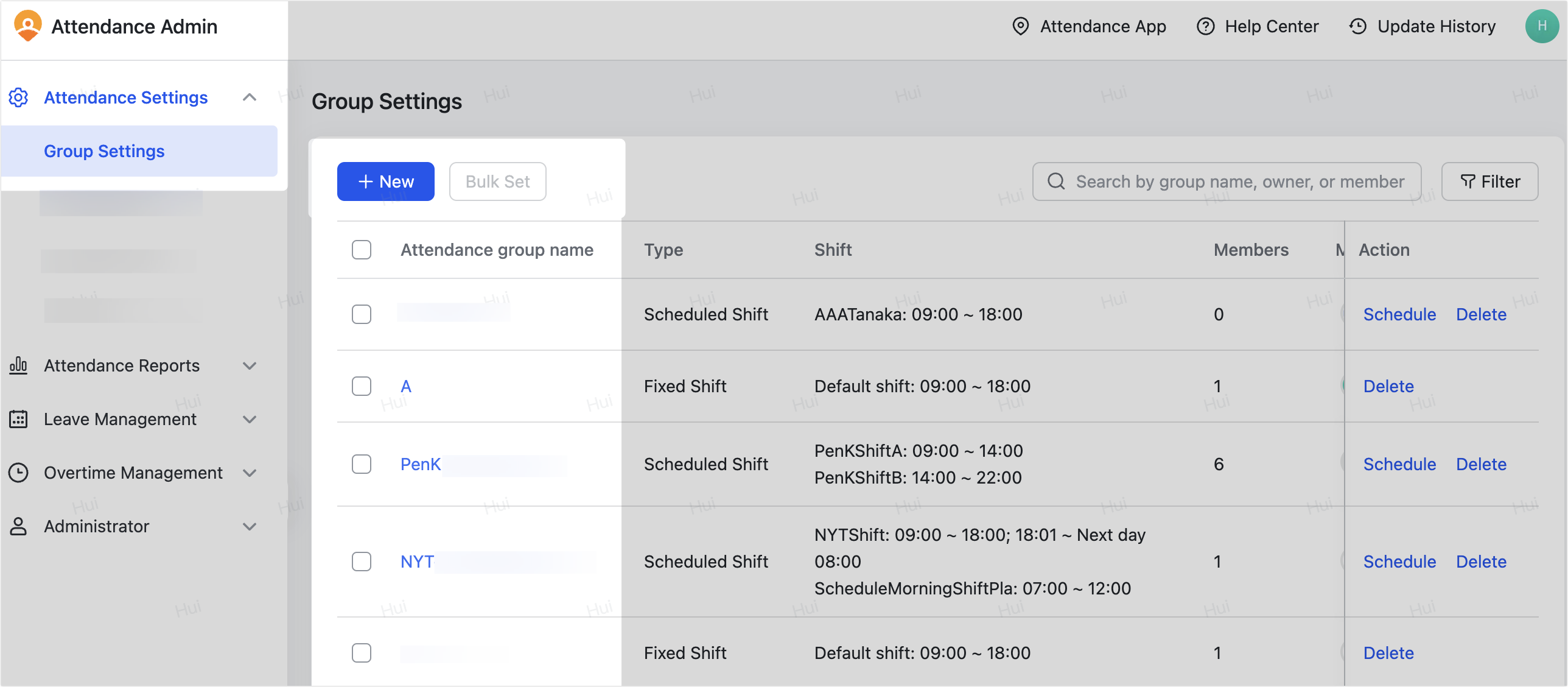This screenshot has width=1568, height=687.
Task: Select the PenK group checkbox
Action: (362, 464)
